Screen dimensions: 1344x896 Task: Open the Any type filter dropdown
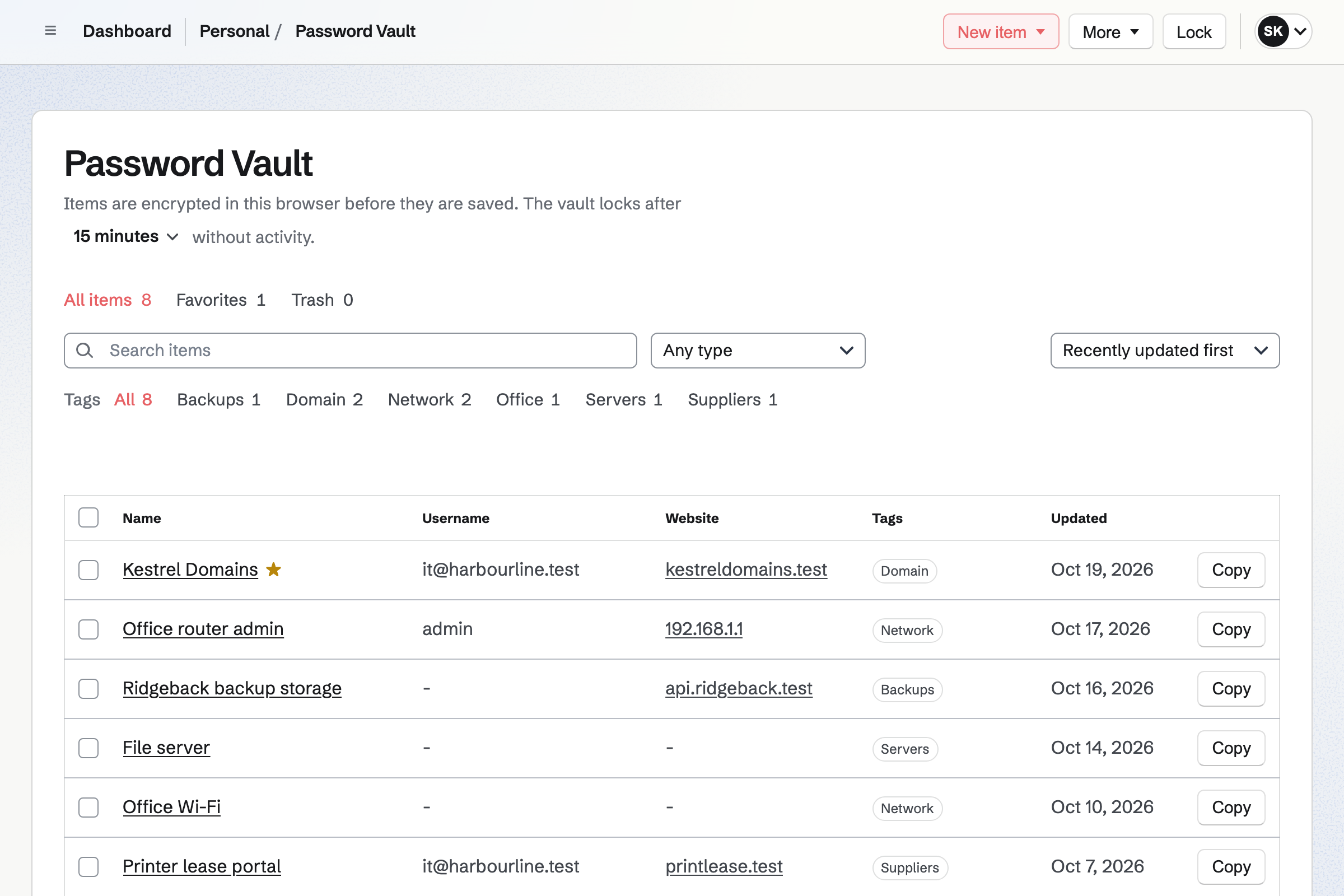(758, 351)
